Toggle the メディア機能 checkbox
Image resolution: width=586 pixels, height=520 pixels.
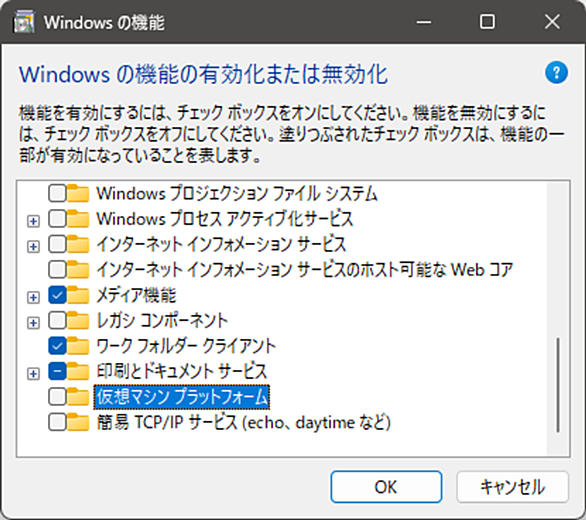coord(57,295)
